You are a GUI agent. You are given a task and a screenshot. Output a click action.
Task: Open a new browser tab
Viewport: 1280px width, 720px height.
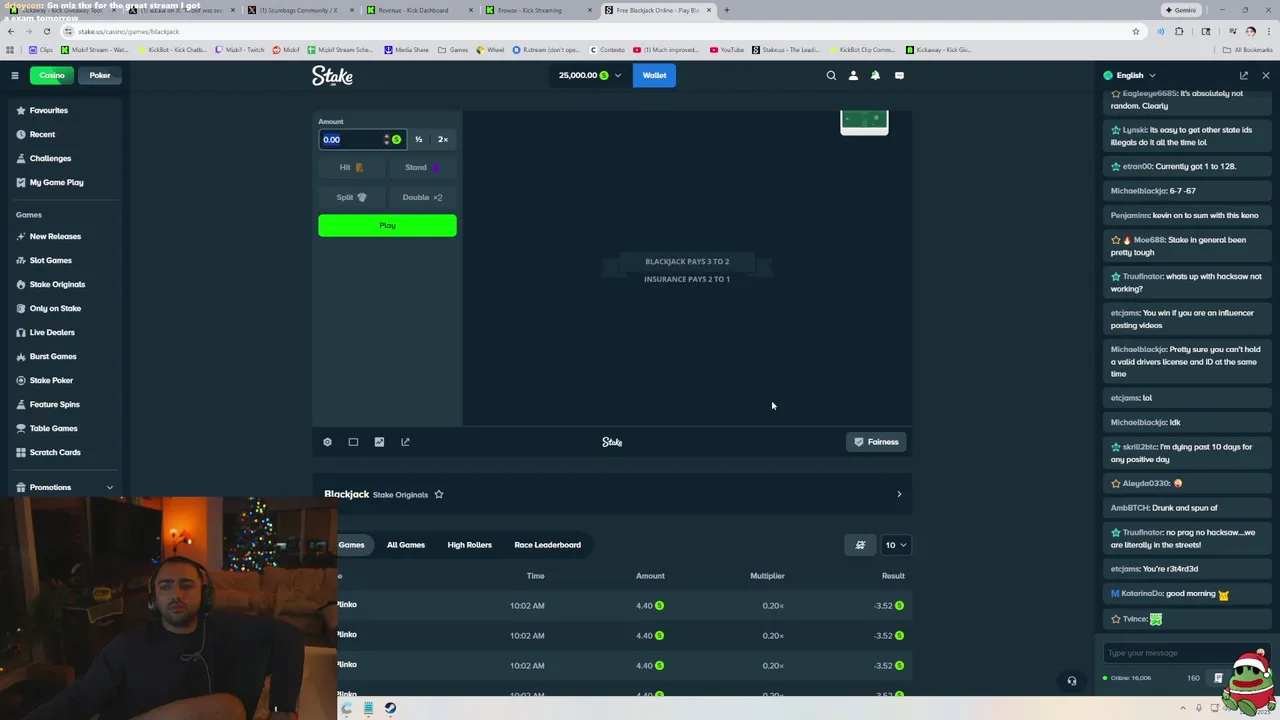tap(727, 10)
